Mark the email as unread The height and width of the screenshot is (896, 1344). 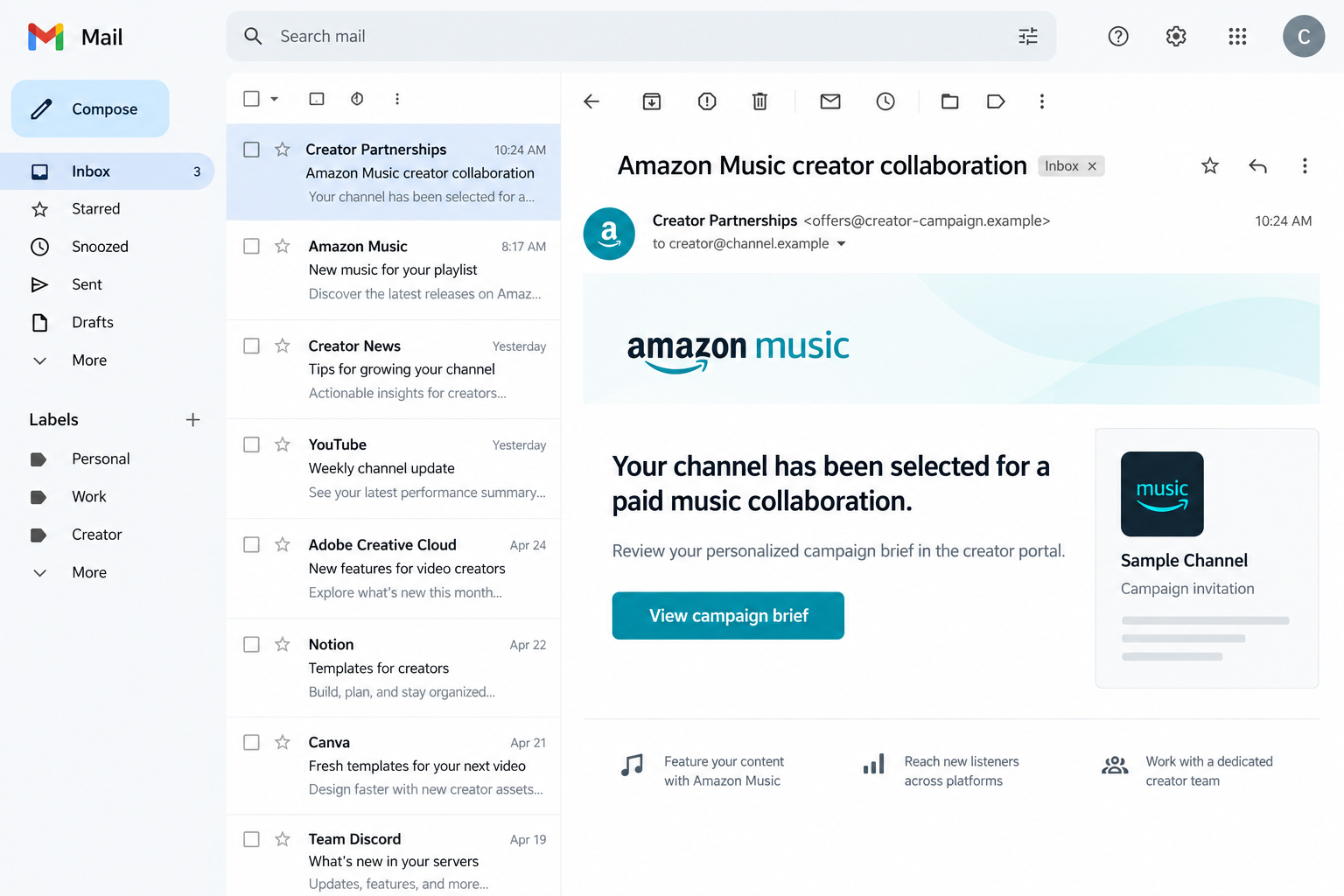click(830, 101)
